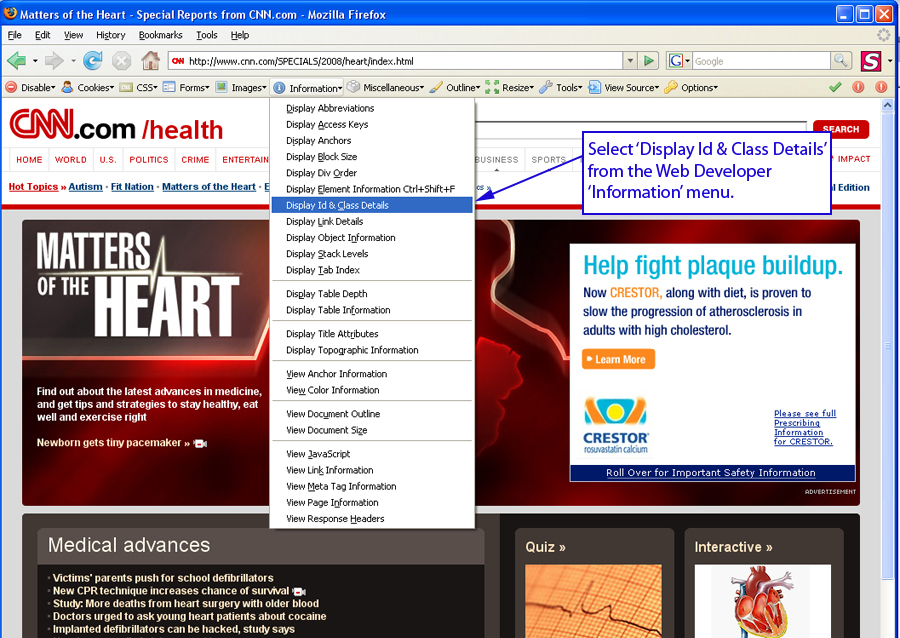900x638 pixels.
Task: Click the browser Home icon
Action: click(x=150, y=59)
